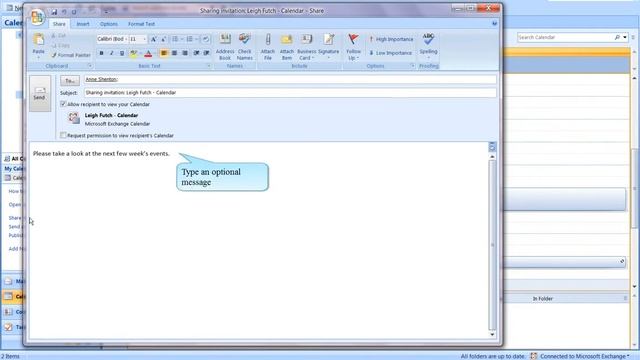Image resolution: width=640 pixels, height=360 pixels.
Task: Center the message text
Action: 174,53
